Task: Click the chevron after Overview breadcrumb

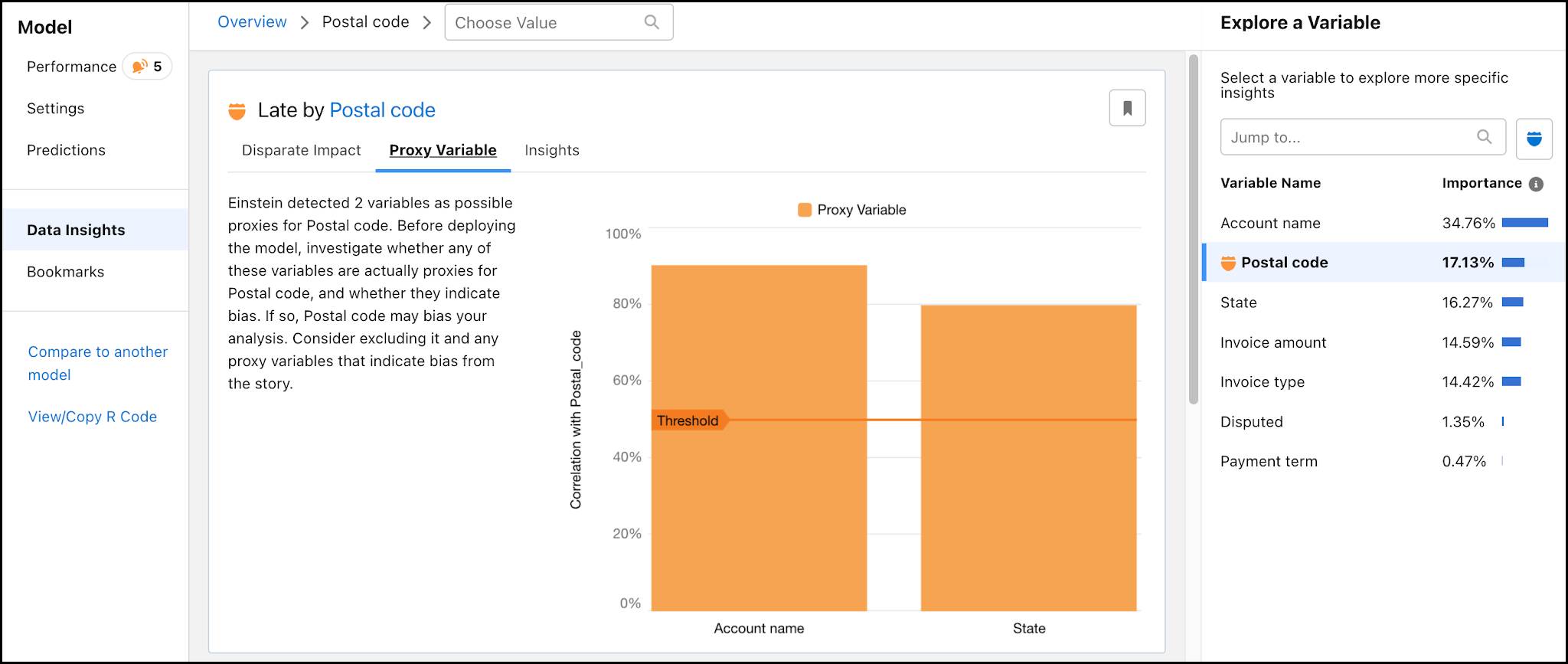Action: (305, 23)
